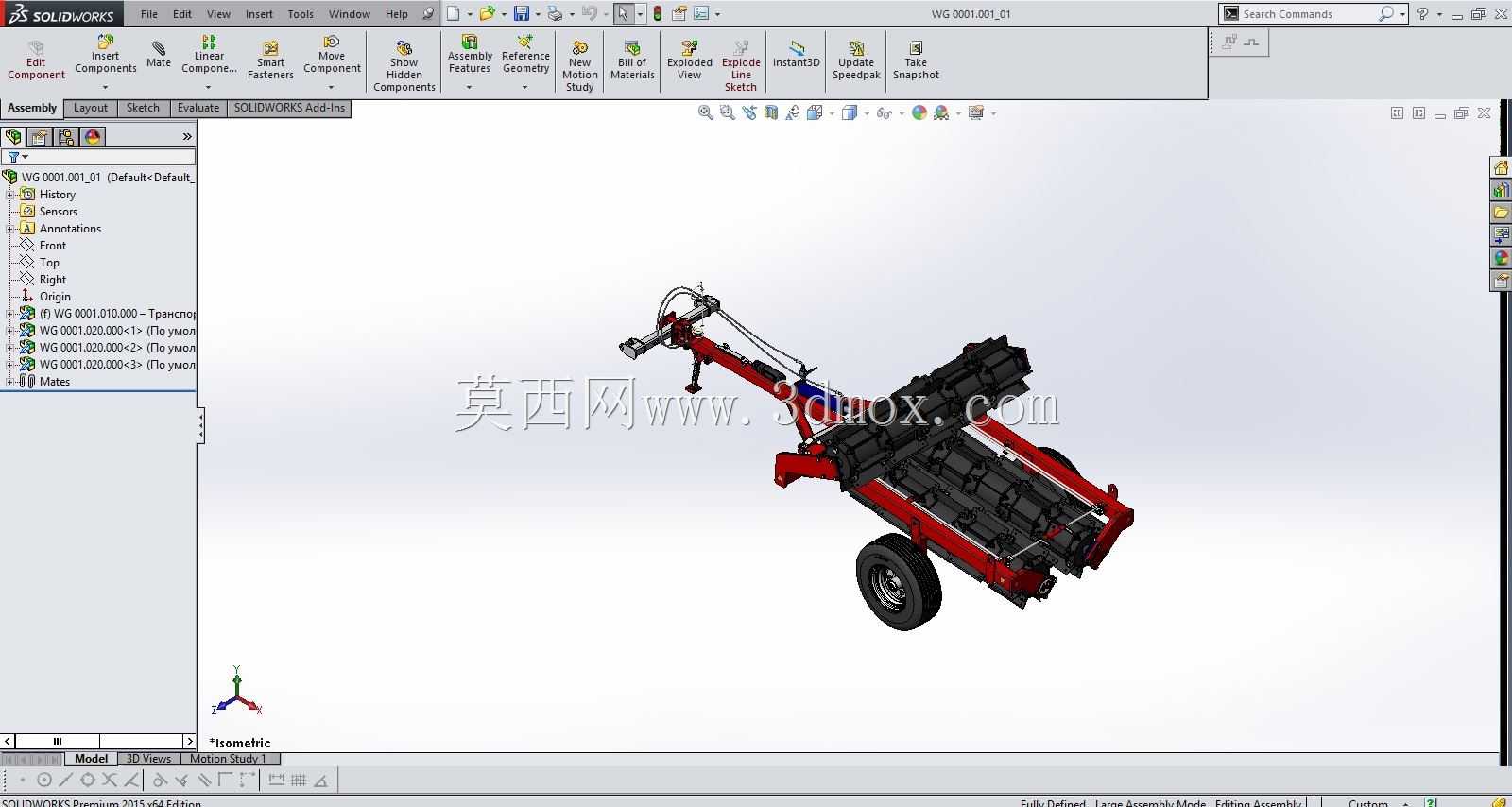Create a New Motion Study

pos(580,66)
